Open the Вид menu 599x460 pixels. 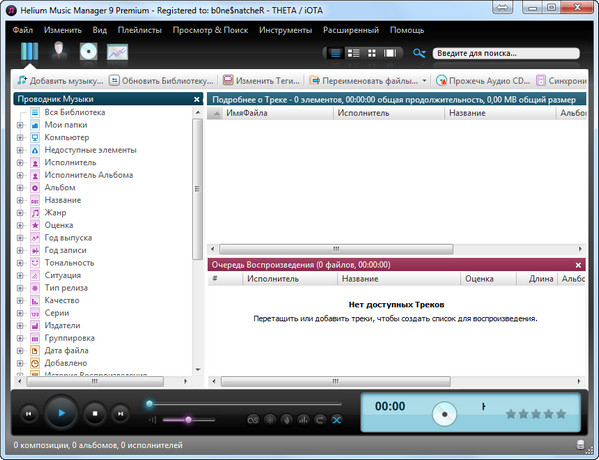99,30
